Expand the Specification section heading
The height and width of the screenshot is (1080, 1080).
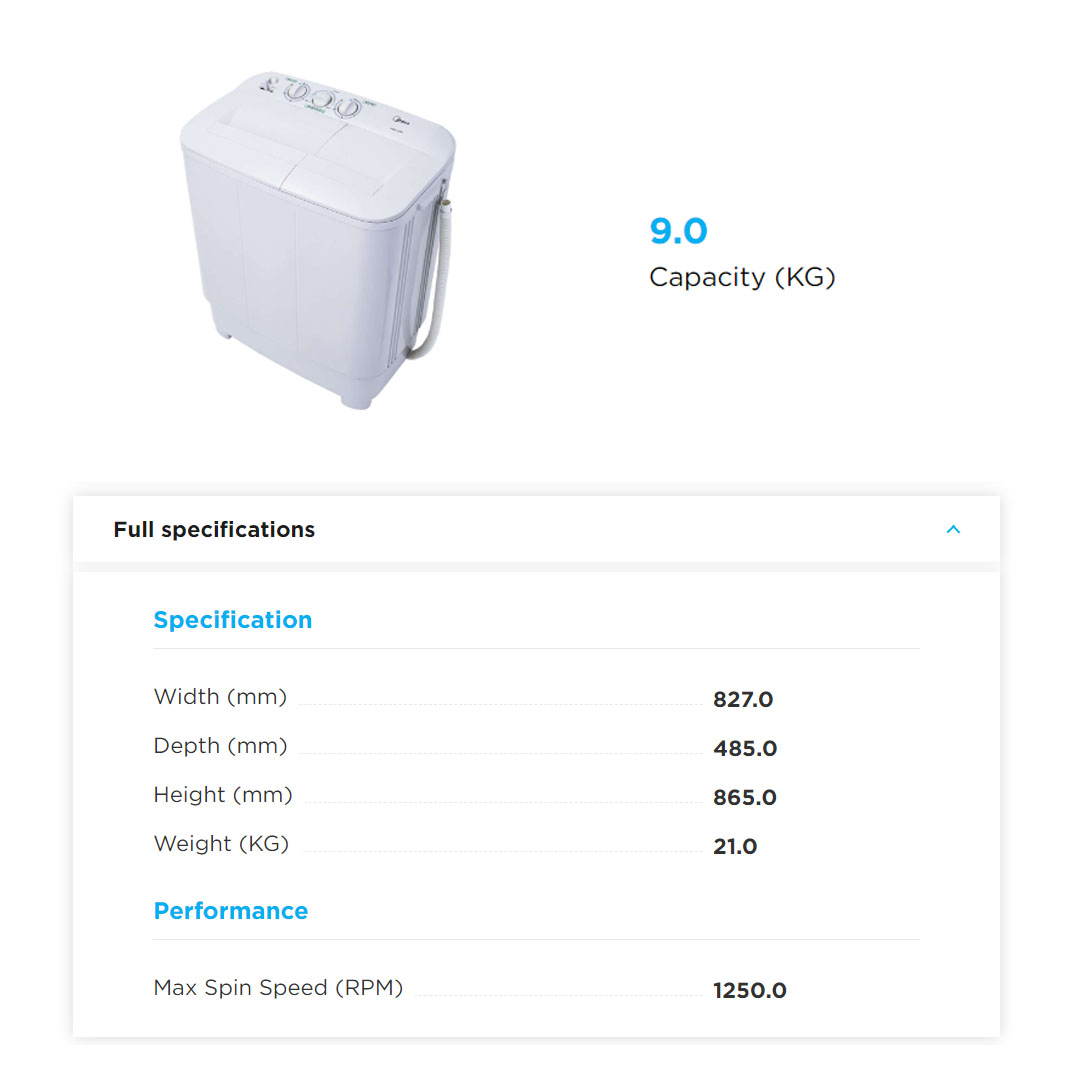pyautogui.click(x=232, y=620)
